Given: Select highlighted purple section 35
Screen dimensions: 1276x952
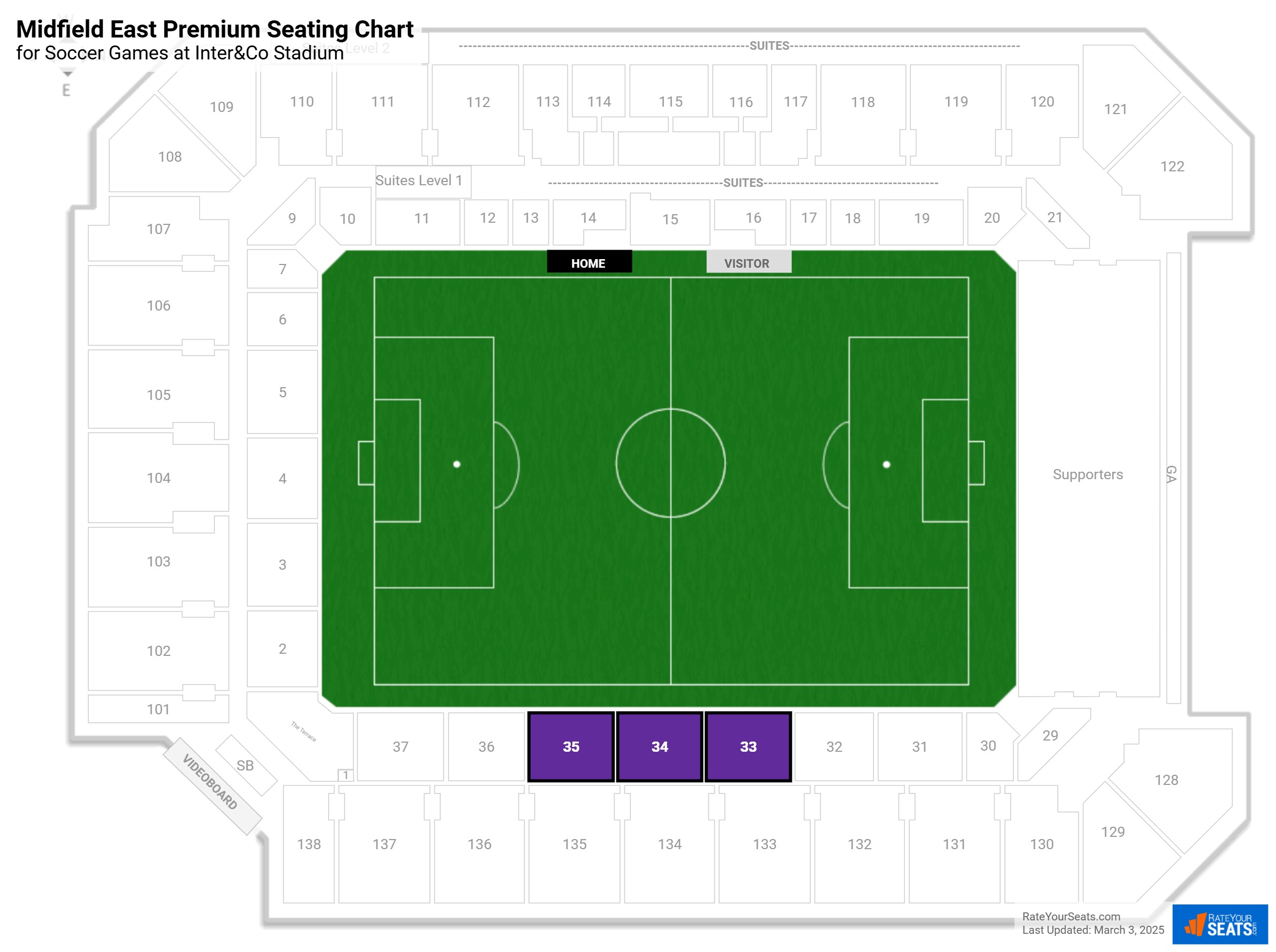Looking at the screenshot, I should (571, 746).
